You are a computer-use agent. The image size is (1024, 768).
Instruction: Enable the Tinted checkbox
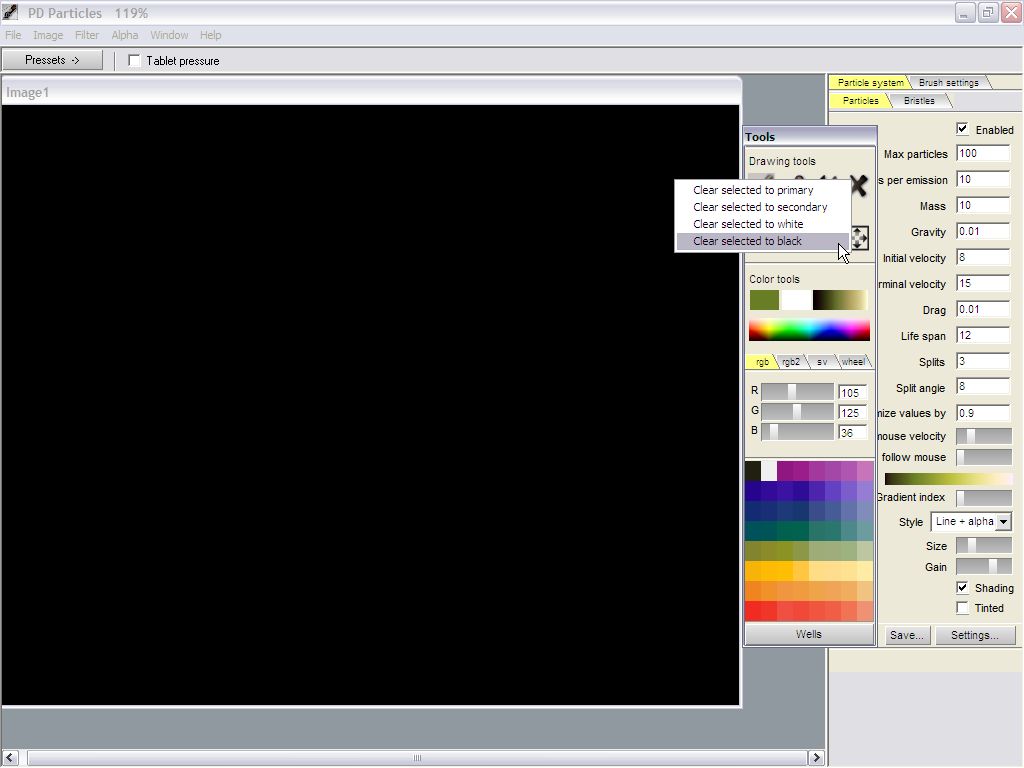click(962, 608)
